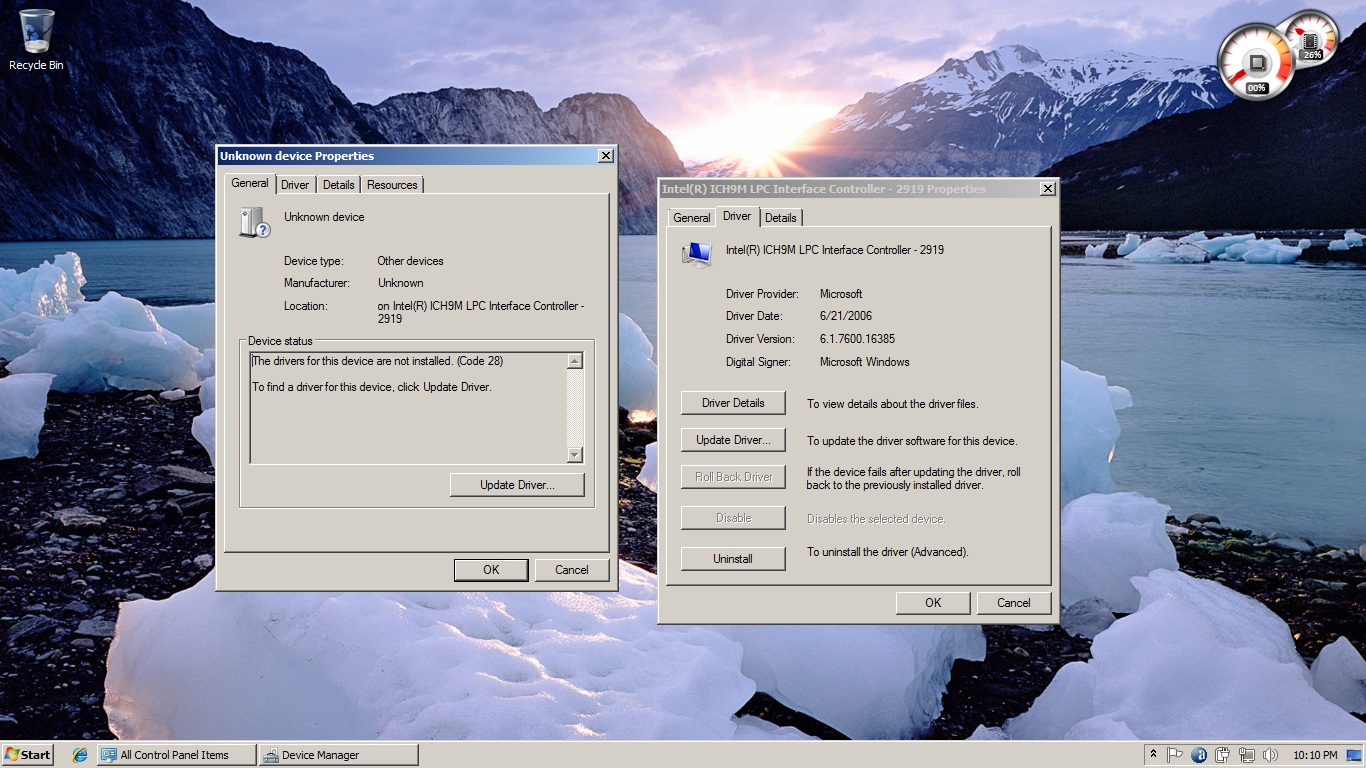The height and width of the screenshot is (768, 1366).
Task: Switch to Device Manager taskbar button
Action: 338,755
